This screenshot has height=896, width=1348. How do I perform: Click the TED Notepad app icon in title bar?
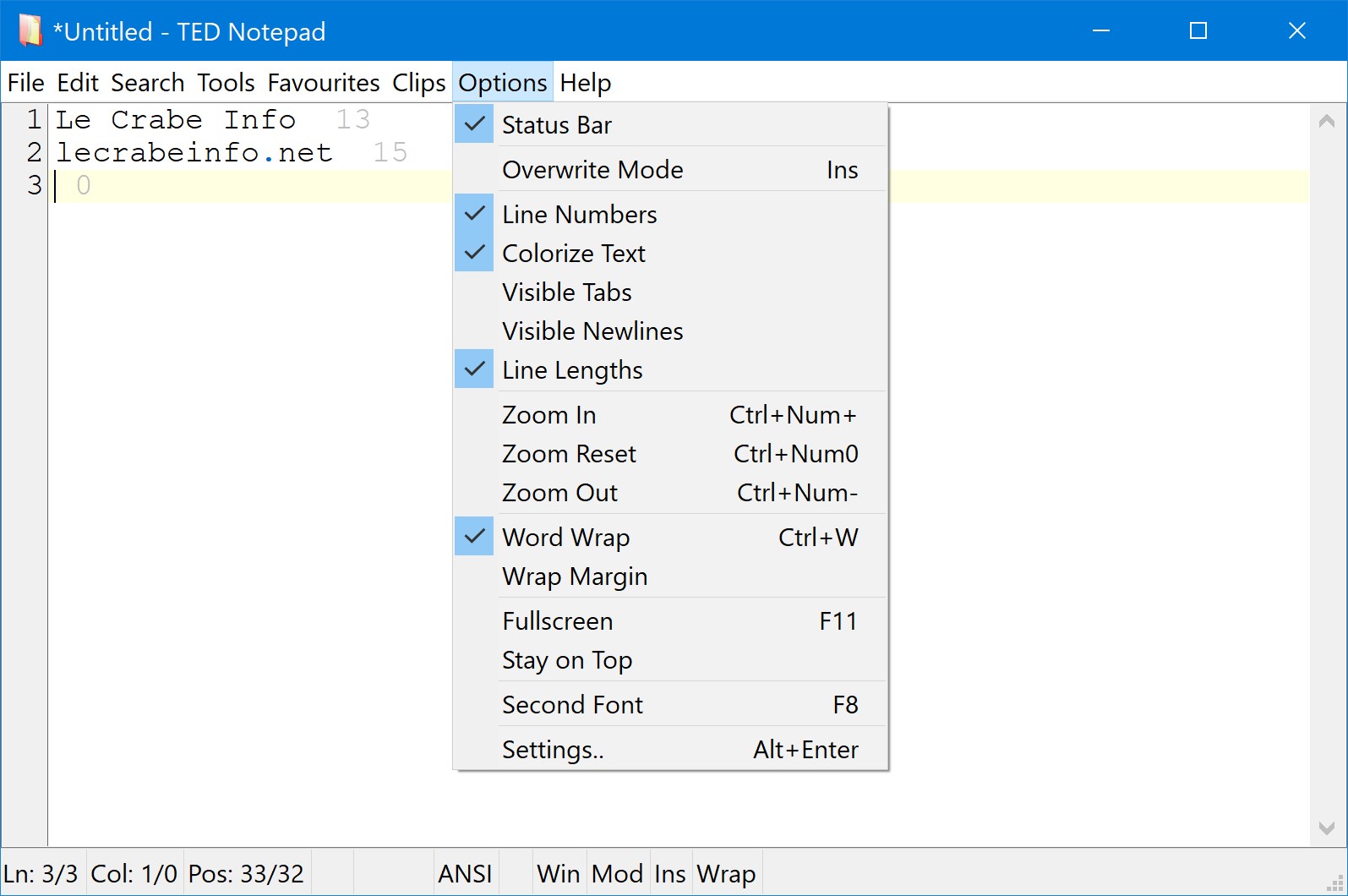(x=30, y=31)
